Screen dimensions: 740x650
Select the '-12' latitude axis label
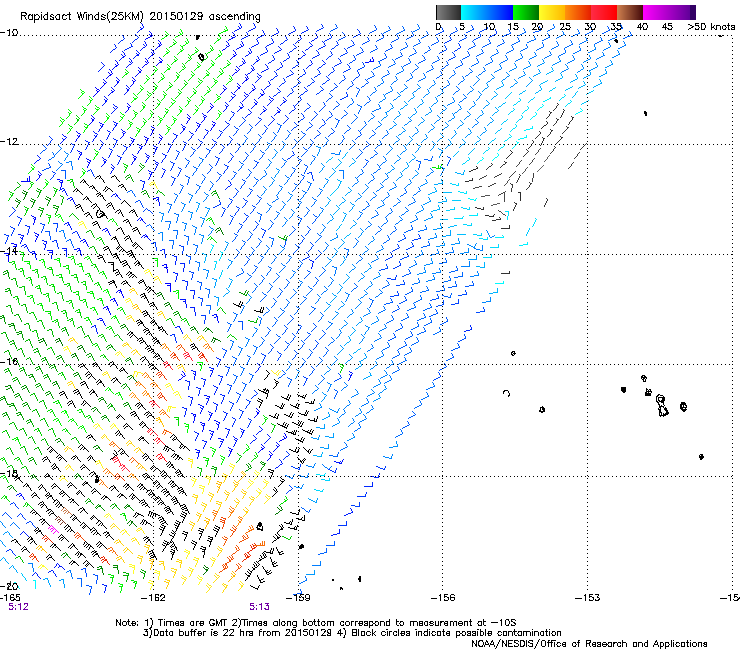tap(9, 142)
